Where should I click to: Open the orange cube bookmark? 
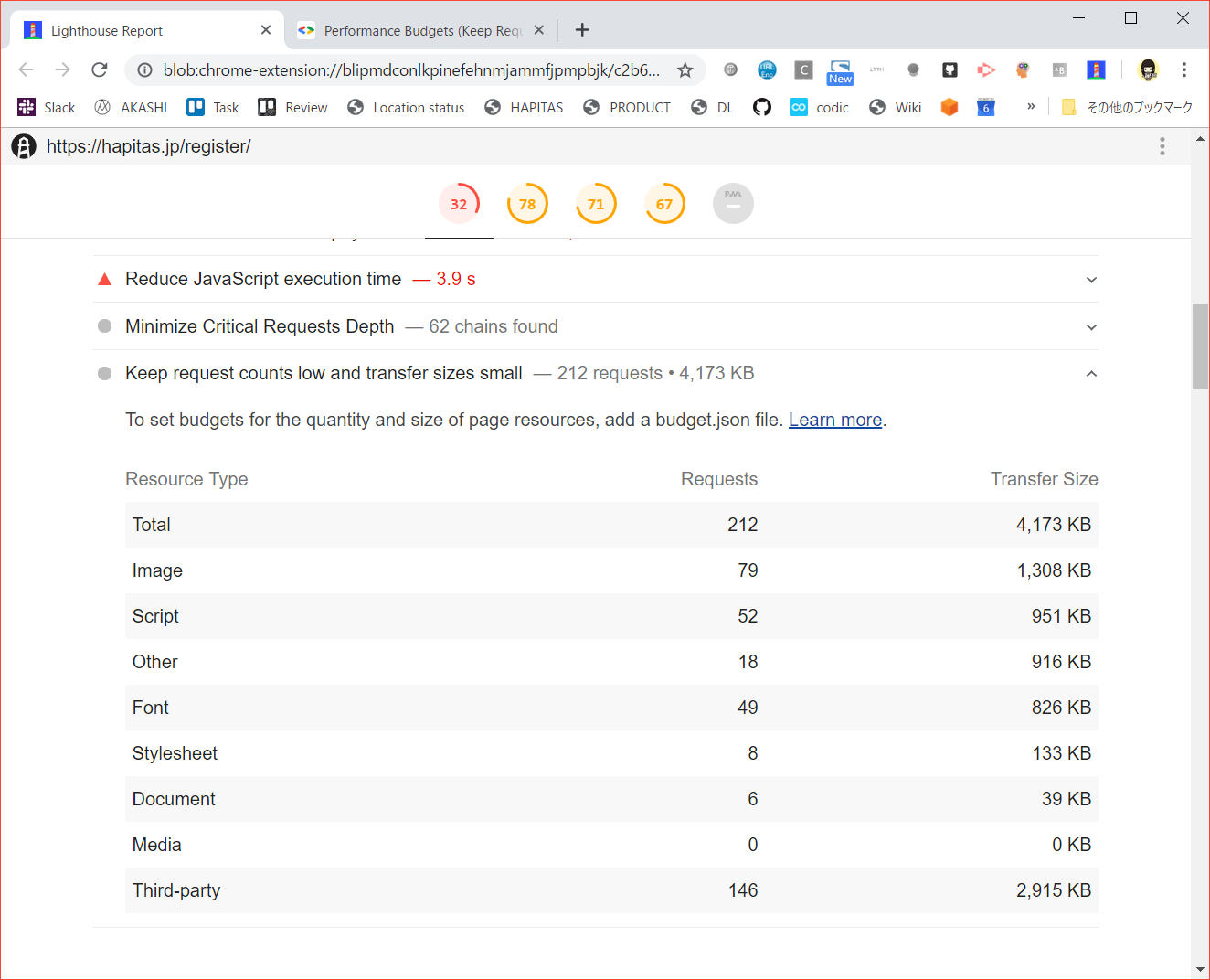point(950,107)
